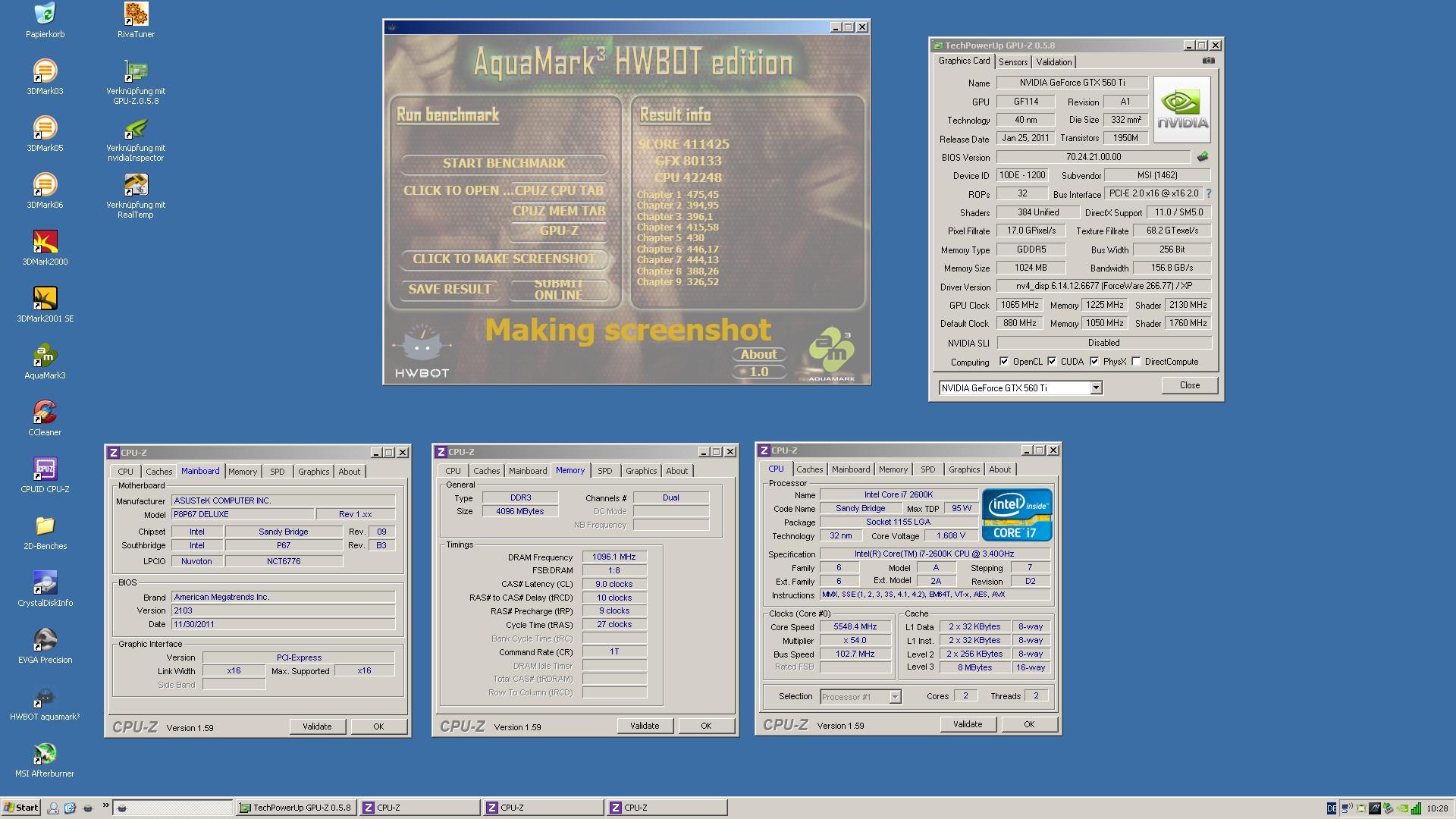
Task: Click the DRAM Frequency value 1096.1 MHz
Action: coord(614,557)
